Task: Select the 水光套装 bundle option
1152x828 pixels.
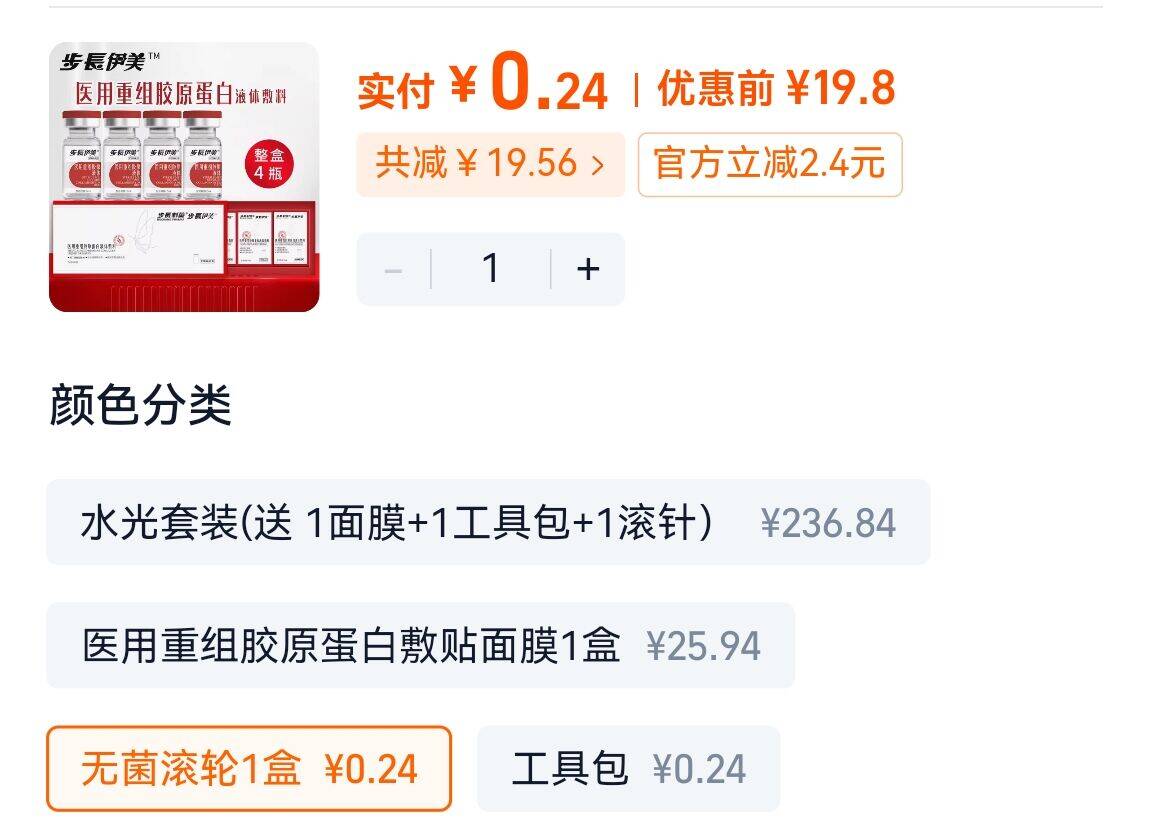Action: pyautogui.click(x=488, y=522)
